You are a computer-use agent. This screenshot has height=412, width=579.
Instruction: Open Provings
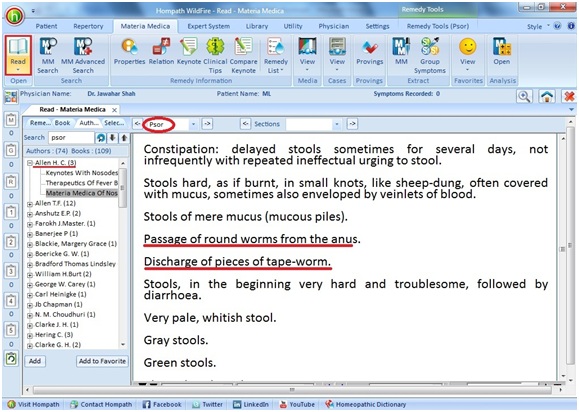point(369,52)
